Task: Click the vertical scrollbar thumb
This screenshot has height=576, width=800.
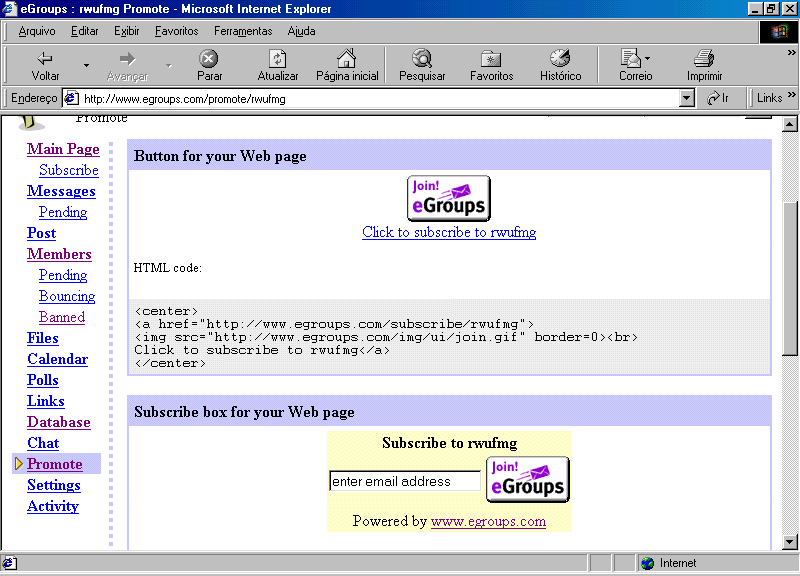Action: point(789,278)
